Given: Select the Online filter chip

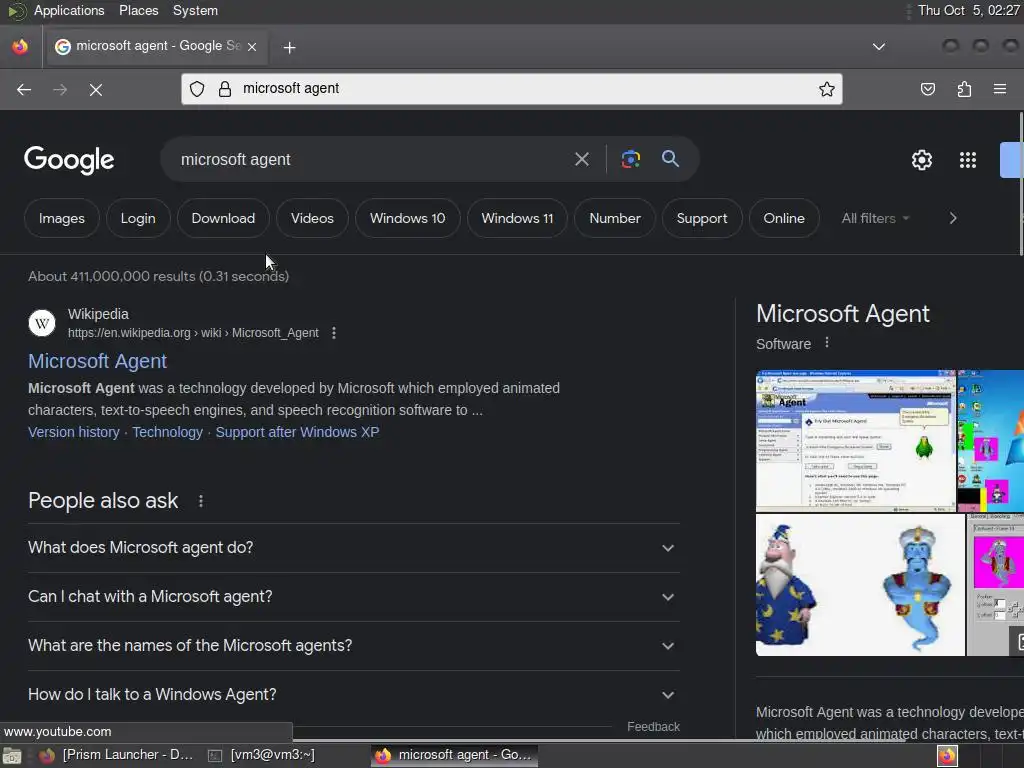Looking at the screenshot, I should coord(784,218).
